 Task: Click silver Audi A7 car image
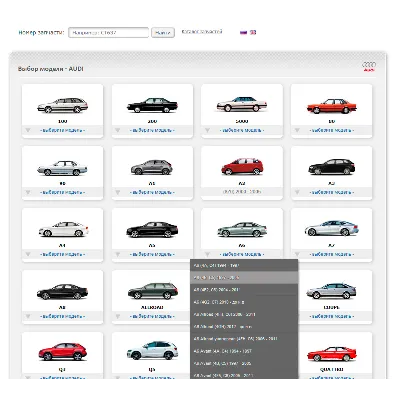click(332, 228)
